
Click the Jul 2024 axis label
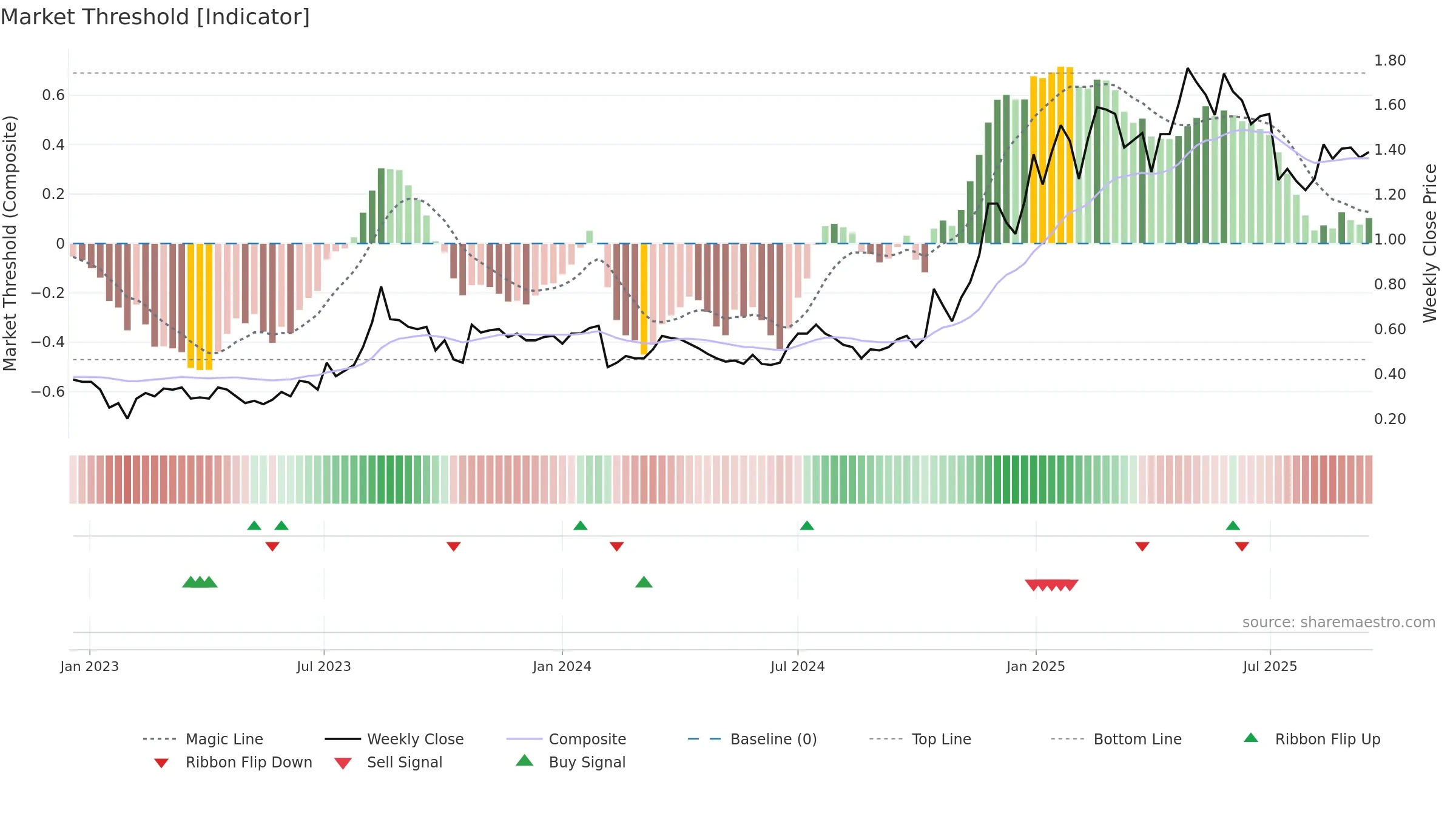pyautogui.click(x=798, y=666)
